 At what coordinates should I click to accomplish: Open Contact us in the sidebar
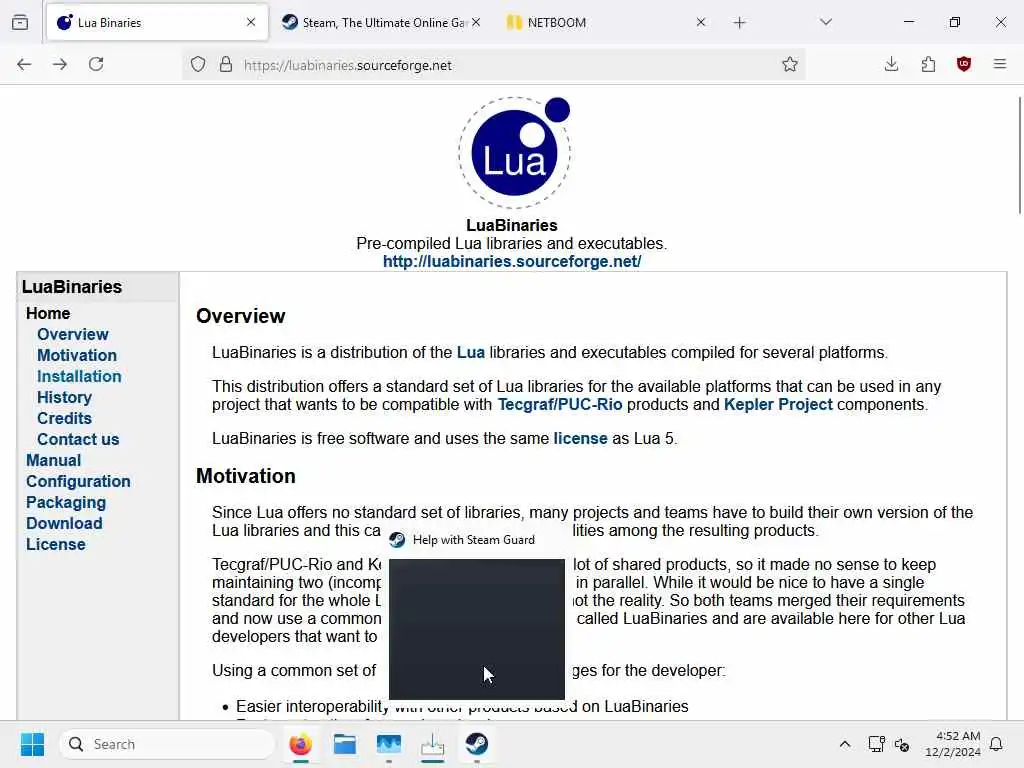(x=78, y=439)
